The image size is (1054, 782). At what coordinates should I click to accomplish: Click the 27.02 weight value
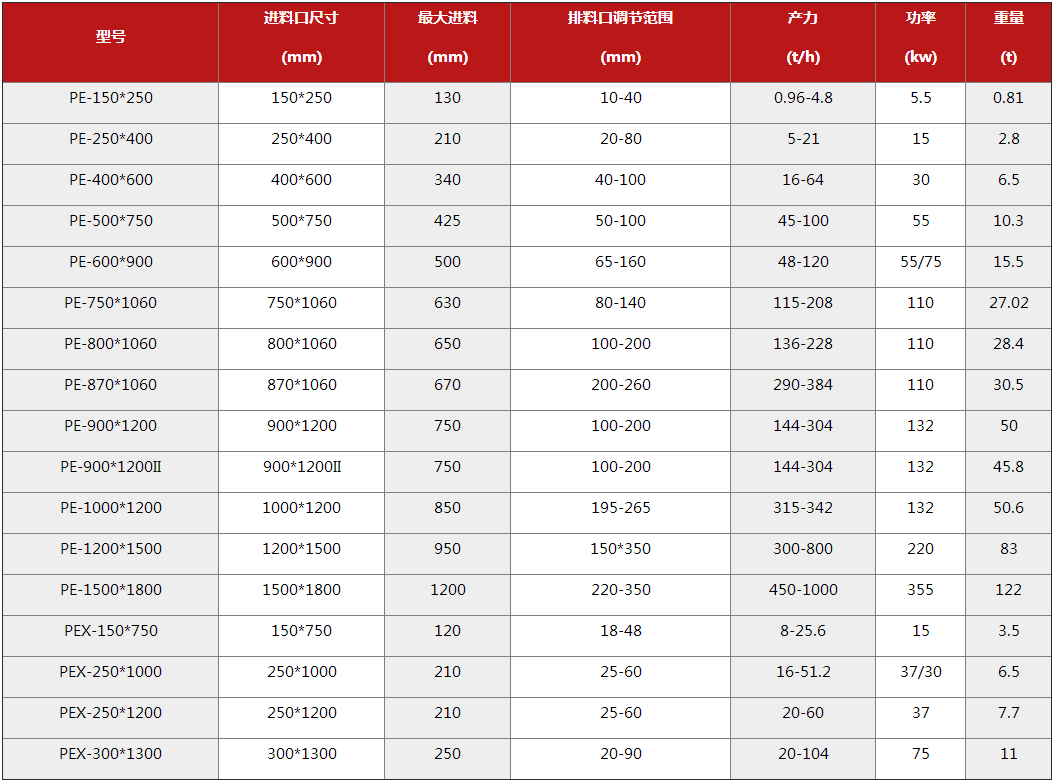[1008, 303]
